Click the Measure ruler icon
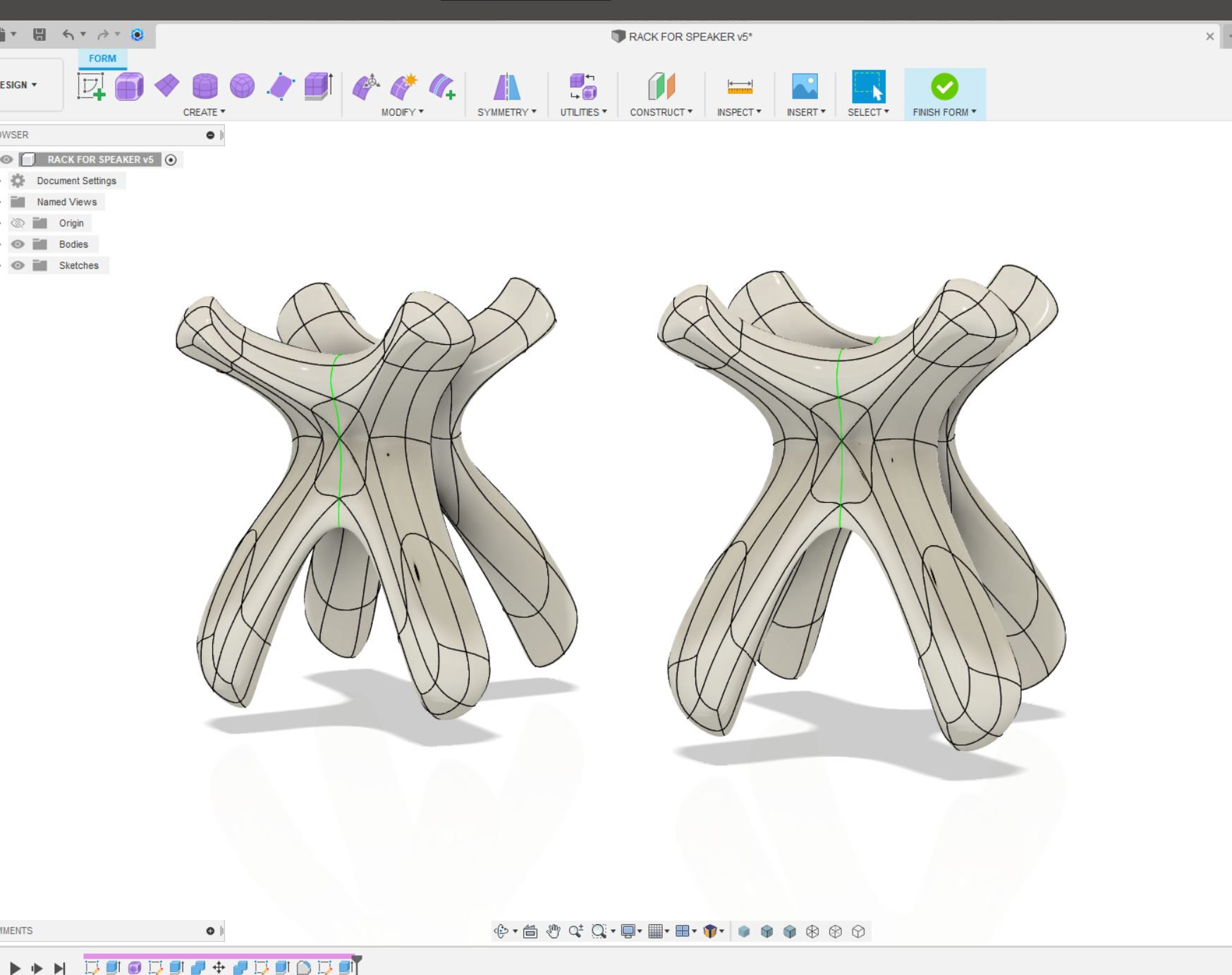 coord(739,87)
